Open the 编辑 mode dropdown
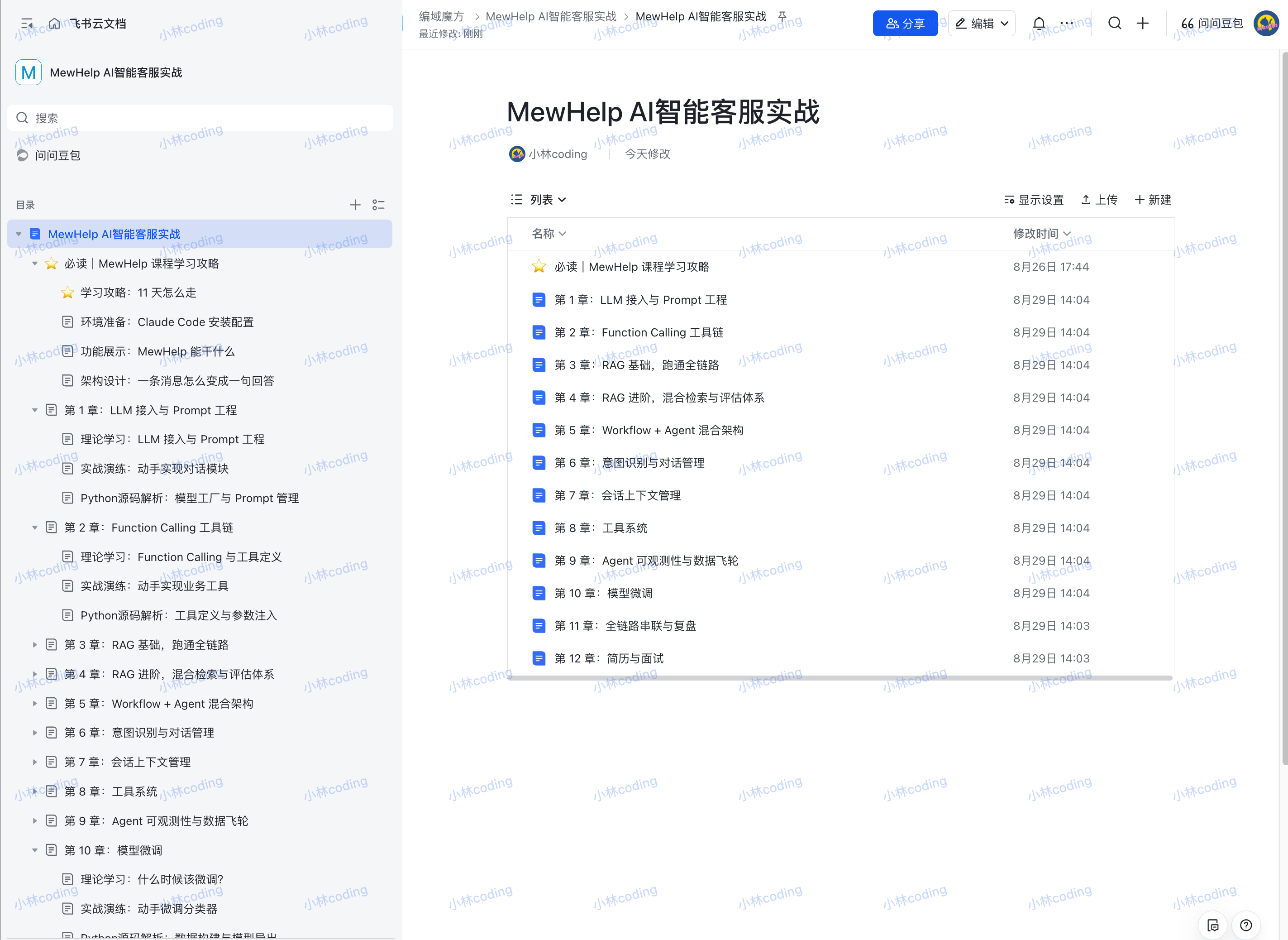Image resolution: width=1288 pixels, height=940 pixels. (982, 24)
